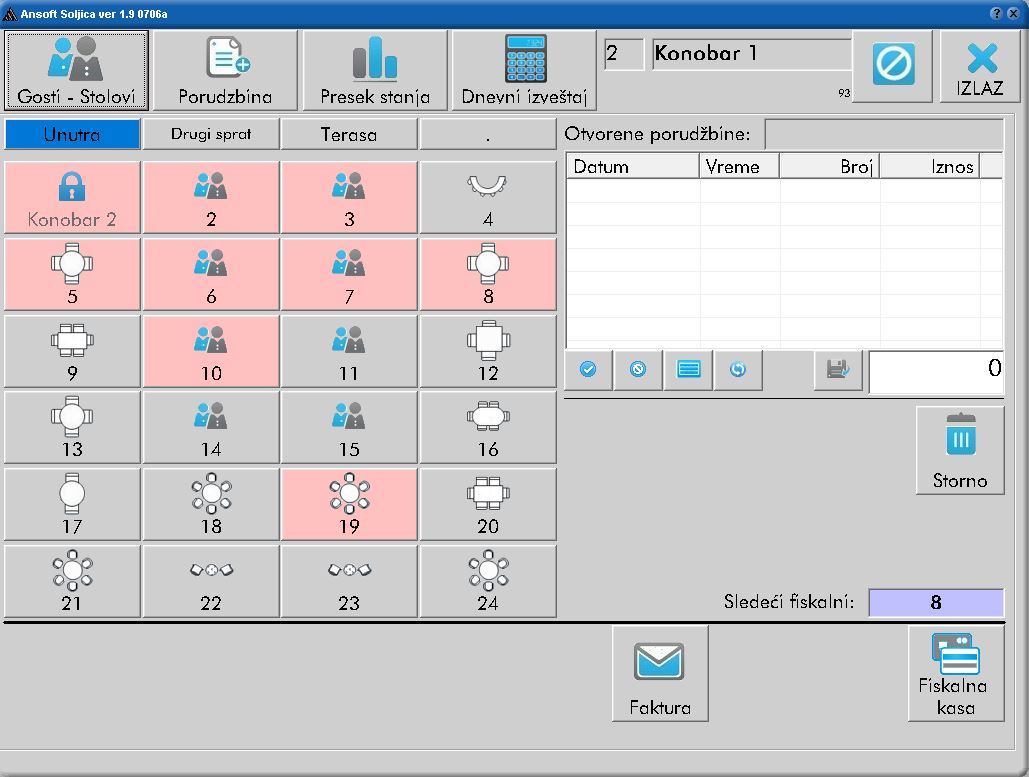
Task: Click the blue prohibit icon beside Konobar 1
Action: (x=892, y=66)
